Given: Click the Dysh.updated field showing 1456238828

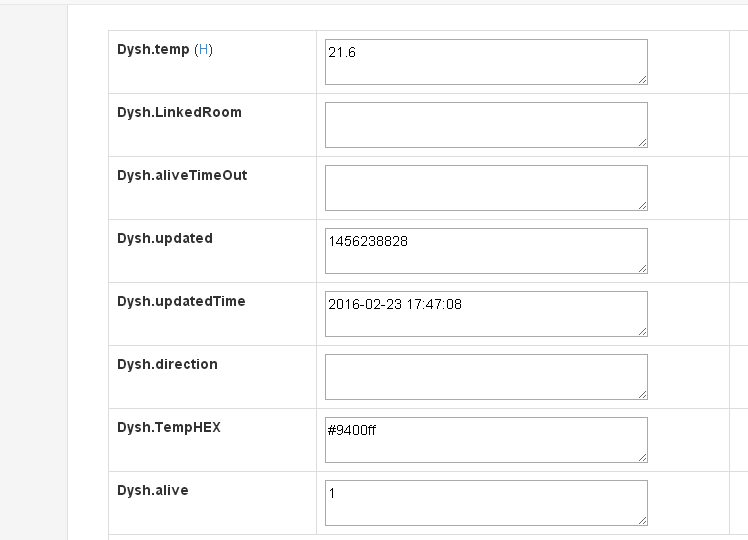Looking at the screenshot, I should (x=486, y=251).
